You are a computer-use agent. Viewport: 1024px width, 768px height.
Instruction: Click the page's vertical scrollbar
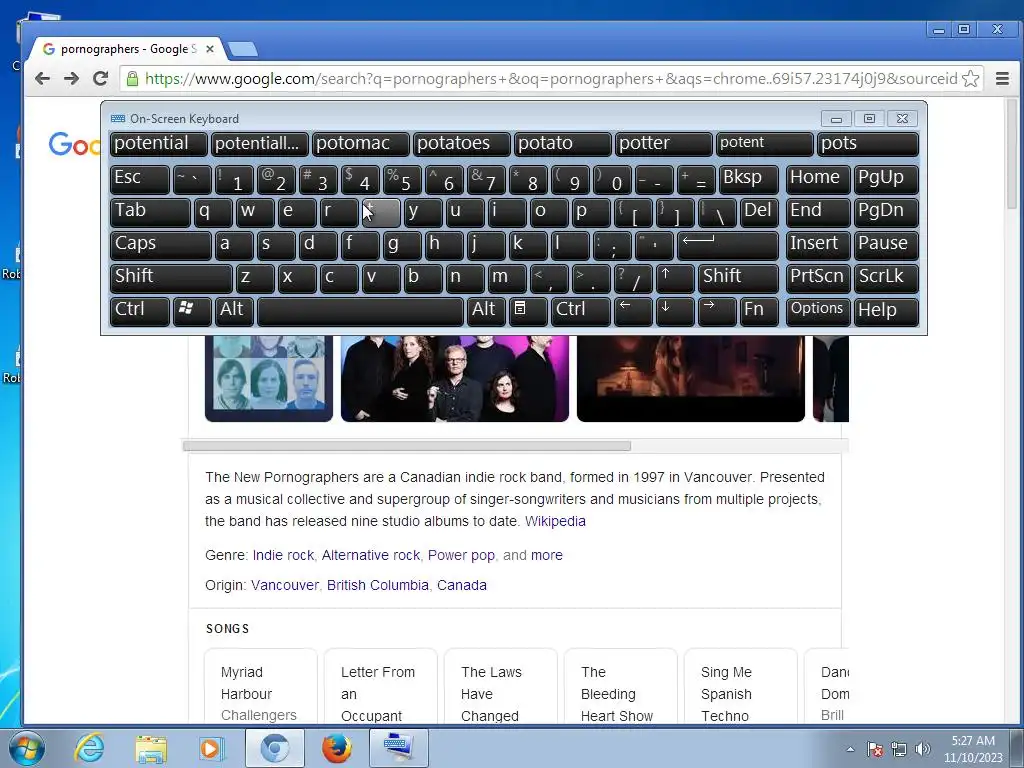click(1012, 154)
